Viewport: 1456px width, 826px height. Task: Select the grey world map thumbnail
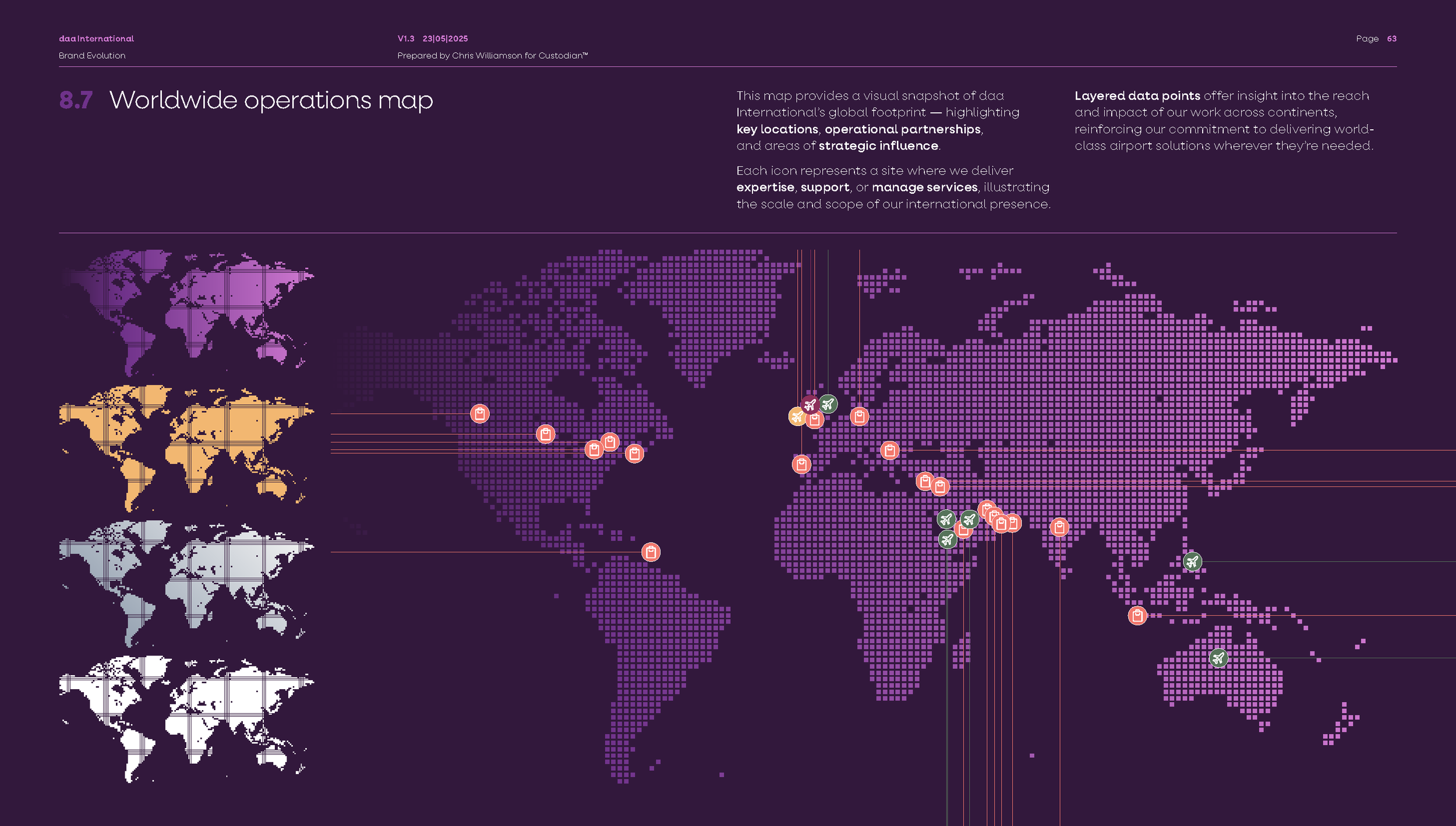[x=186, y=584]
